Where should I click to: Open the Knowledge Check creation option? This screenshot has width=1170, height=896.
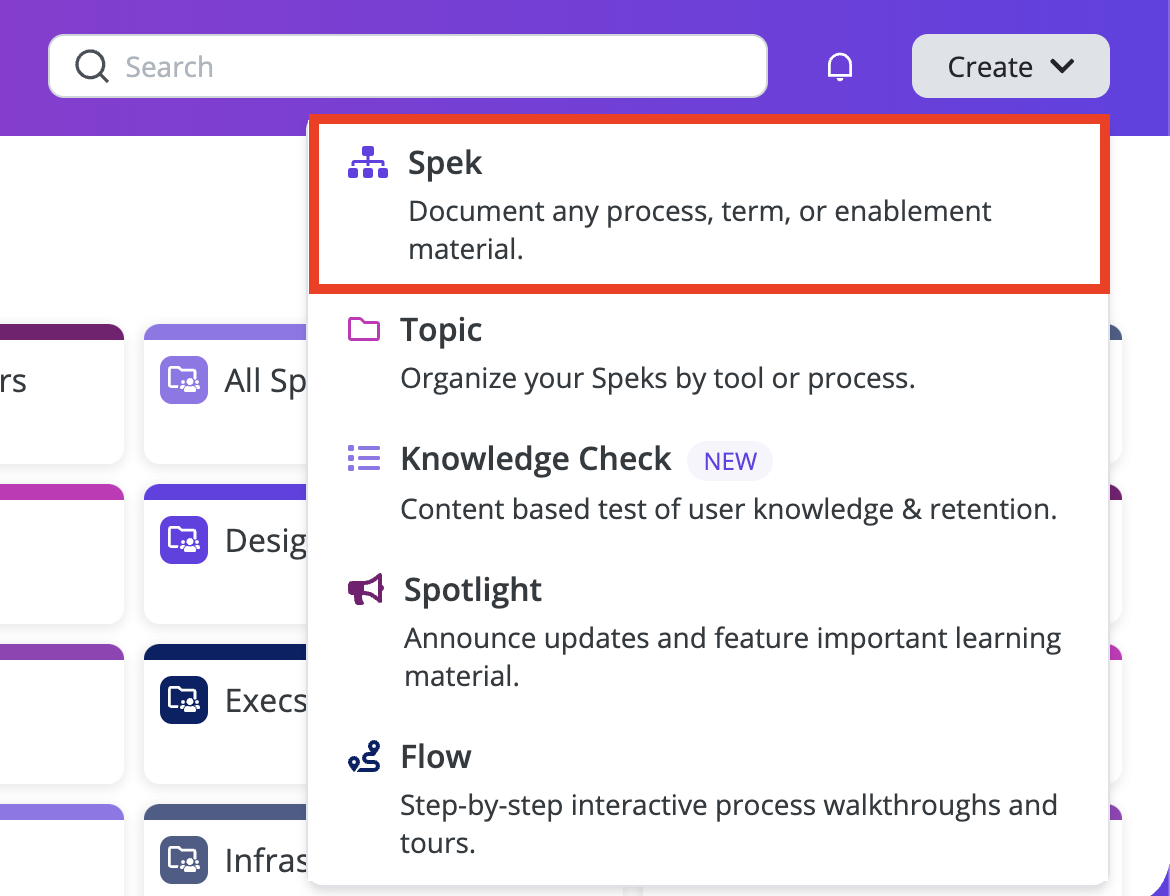click(536, 458)
